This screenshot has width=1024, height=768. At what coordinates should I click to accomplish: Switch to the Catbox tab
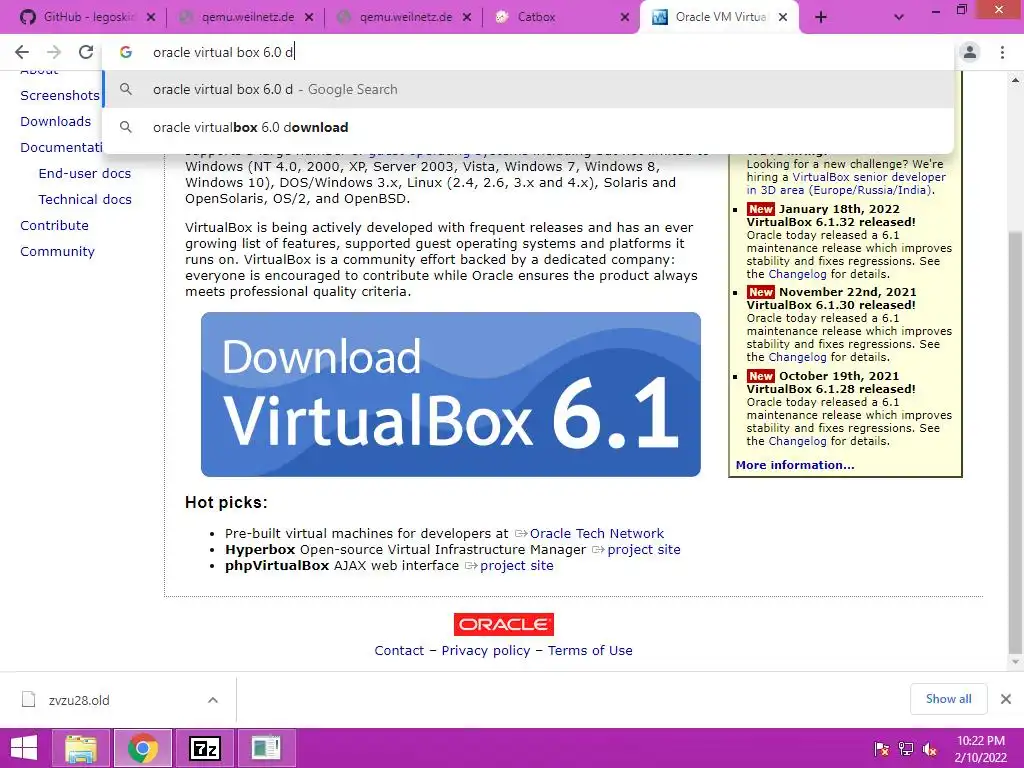tap(562, 17)
